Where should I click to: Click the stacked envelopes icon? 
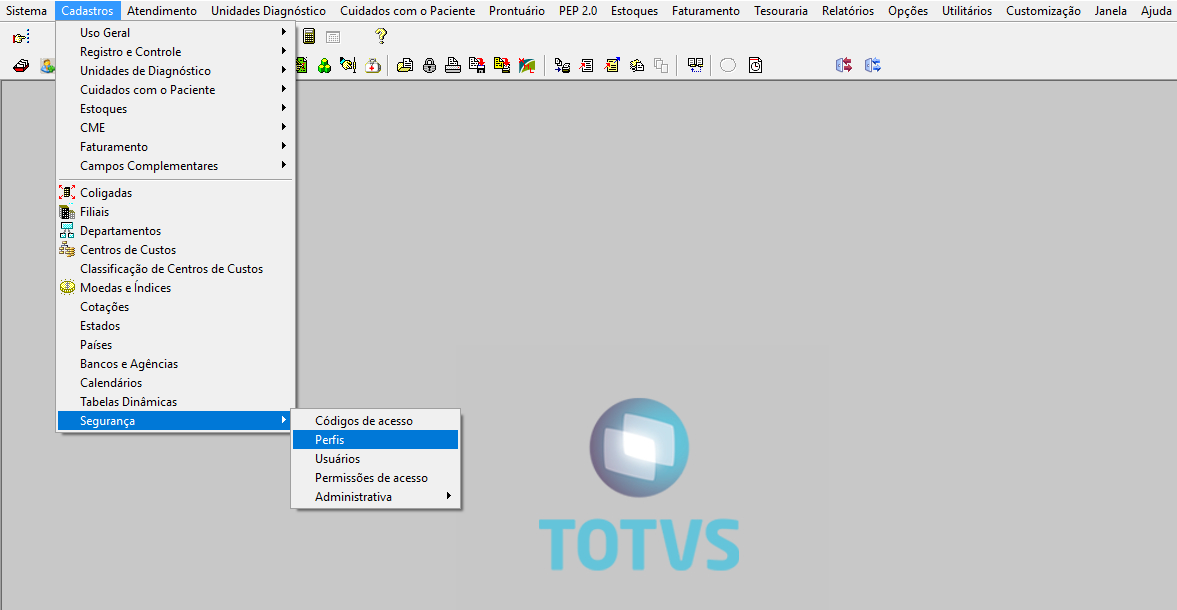[x=637, y=66]
